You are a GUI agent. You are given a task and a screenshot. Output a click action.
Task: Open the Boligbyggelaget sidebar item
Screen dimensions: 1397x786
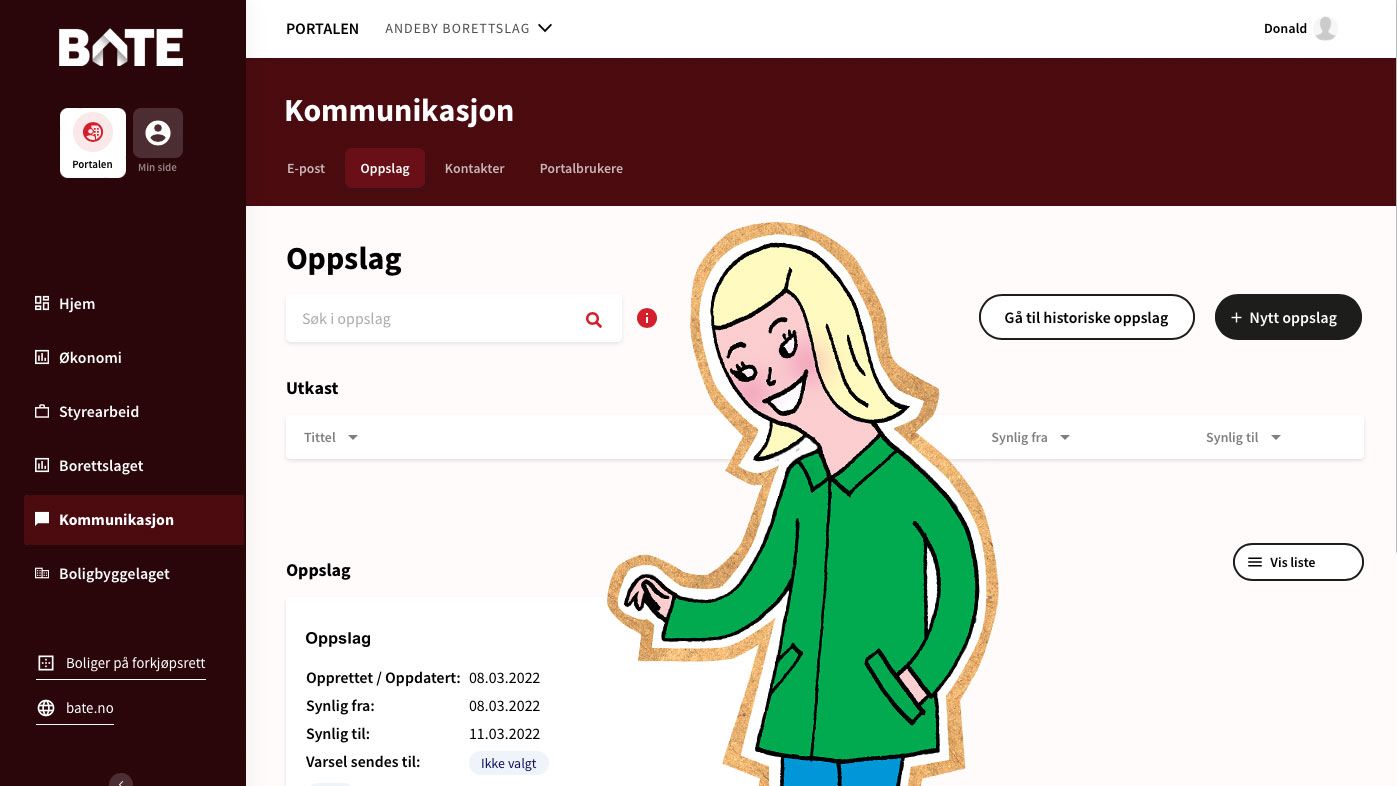pyautogui.click(x=114, y=573)
